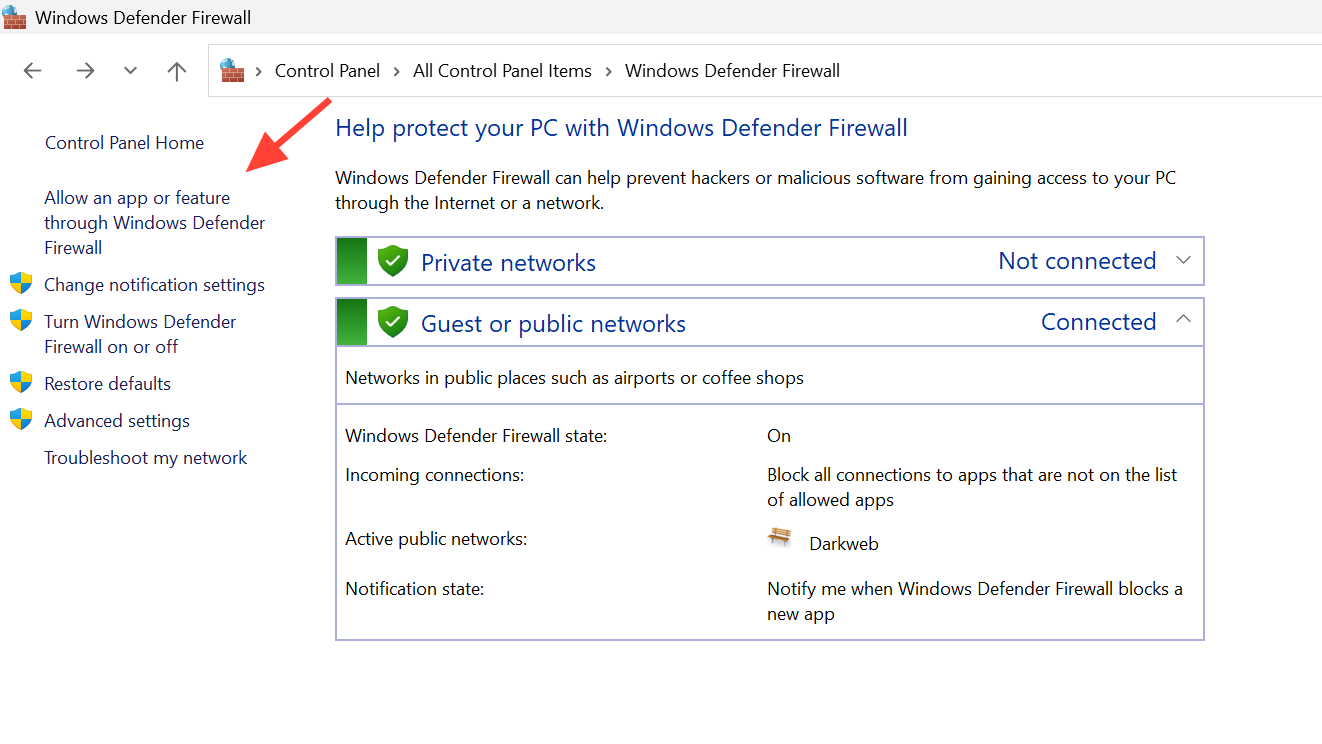Image resolution: width=1322 pixels, height=744 pixels.
Task: Click the Private networks heading
Action: point(508,263)
